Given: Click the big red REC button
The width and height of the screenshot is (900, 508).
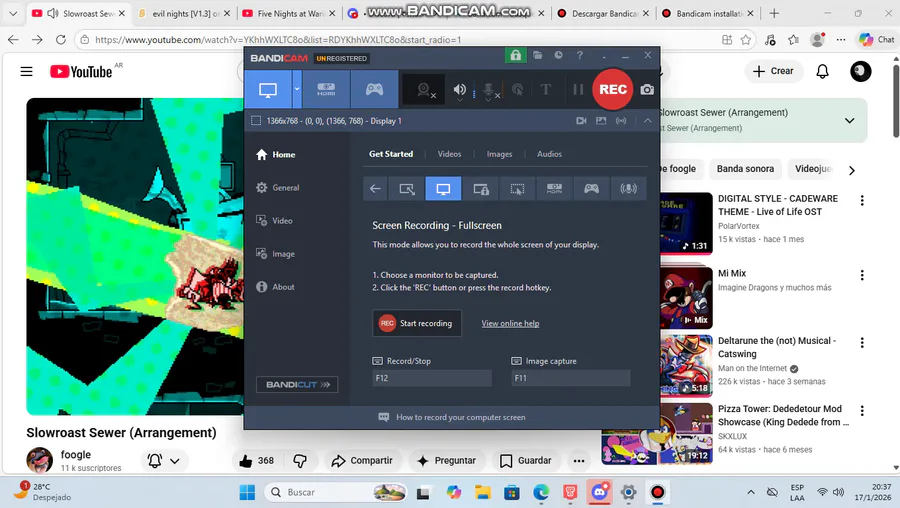Looking at the screenshot, I should 613,89.
